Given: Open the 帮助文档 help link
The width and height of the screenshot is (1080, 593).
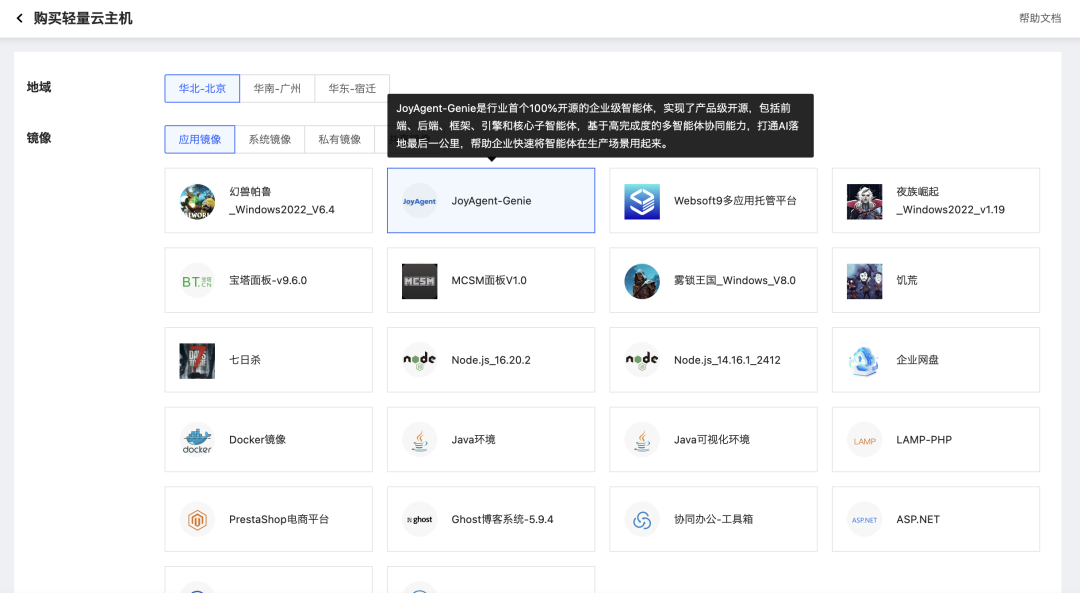Looking at the screenshot, I should (1040, 19).
